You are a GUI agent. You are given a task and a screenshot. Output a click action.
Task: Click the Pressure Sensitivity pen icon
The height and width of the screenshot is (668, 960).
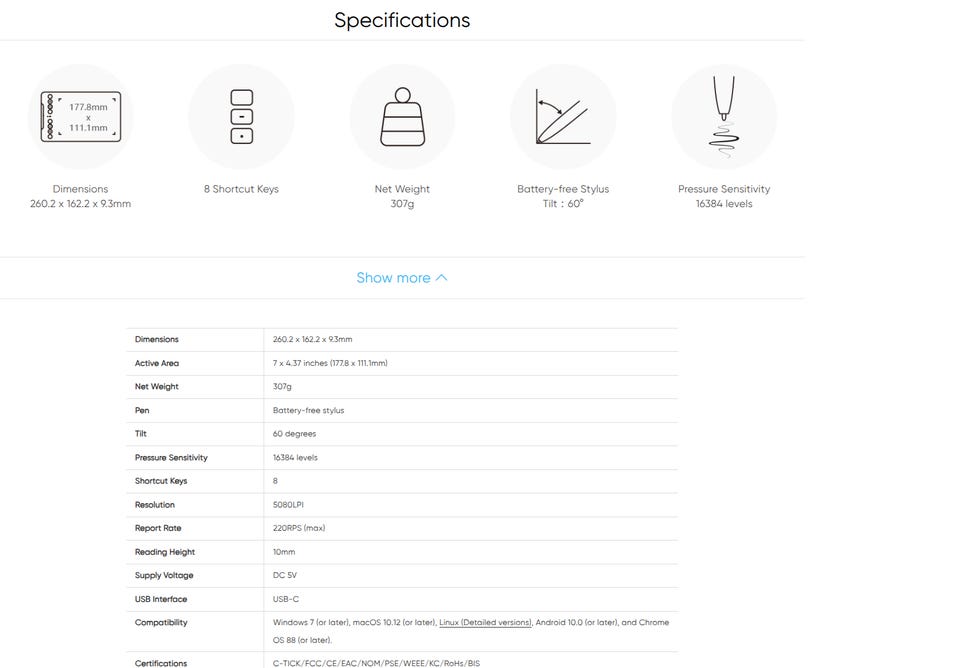[x=724, y=117]
